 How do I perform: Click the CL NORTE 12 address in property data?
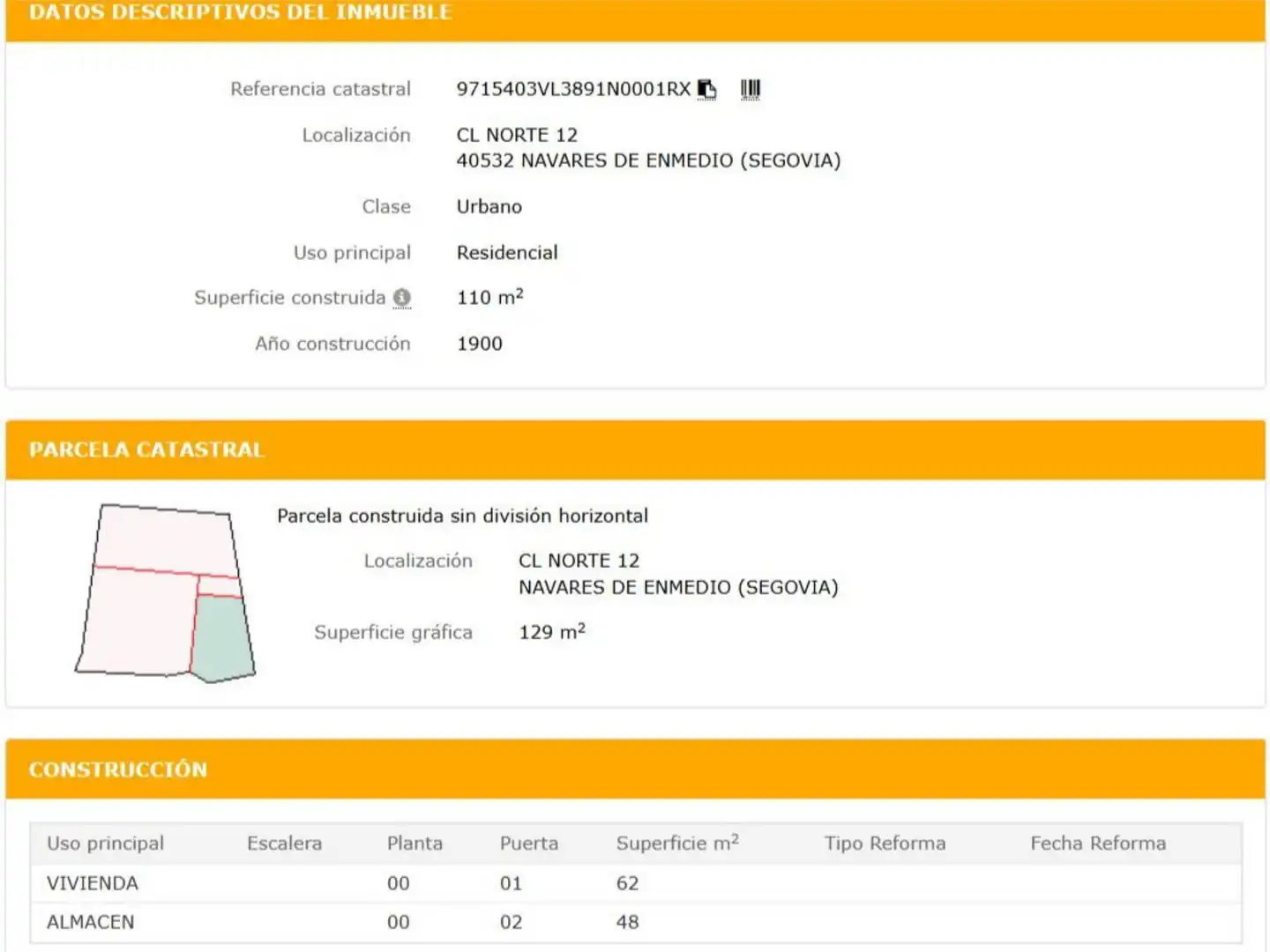517,135
